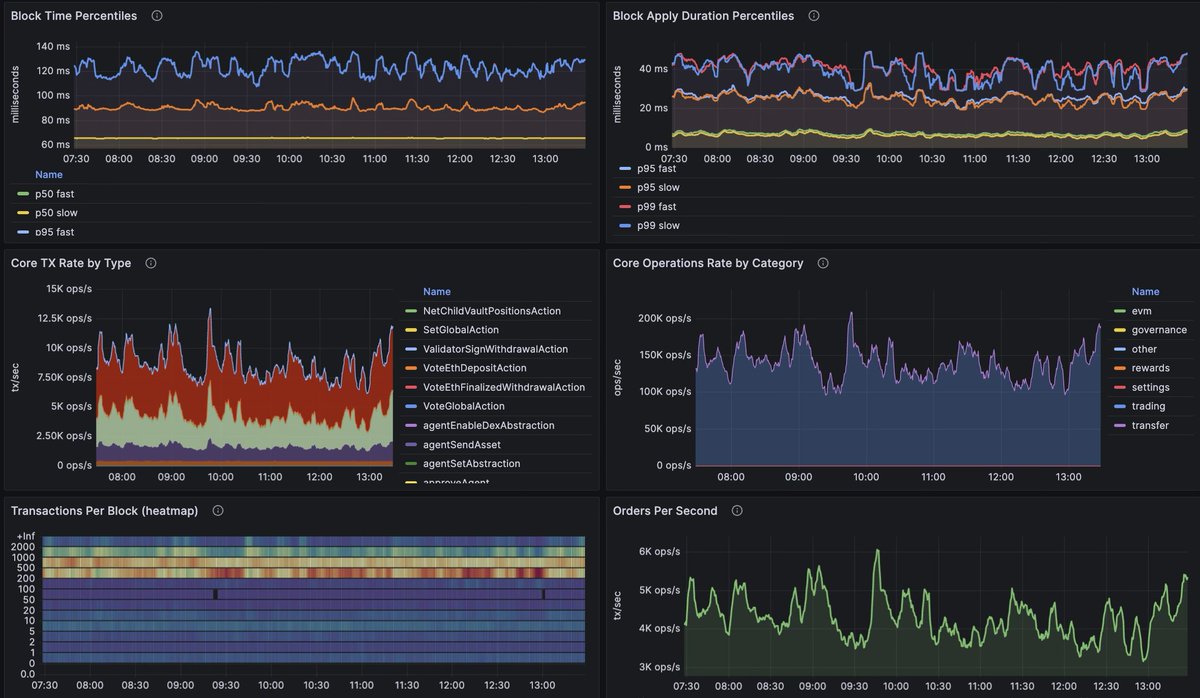Click the 2000 bucket label on the heatmap axis
Viewport: 1200px width, 698px height.
click(25, 548)
